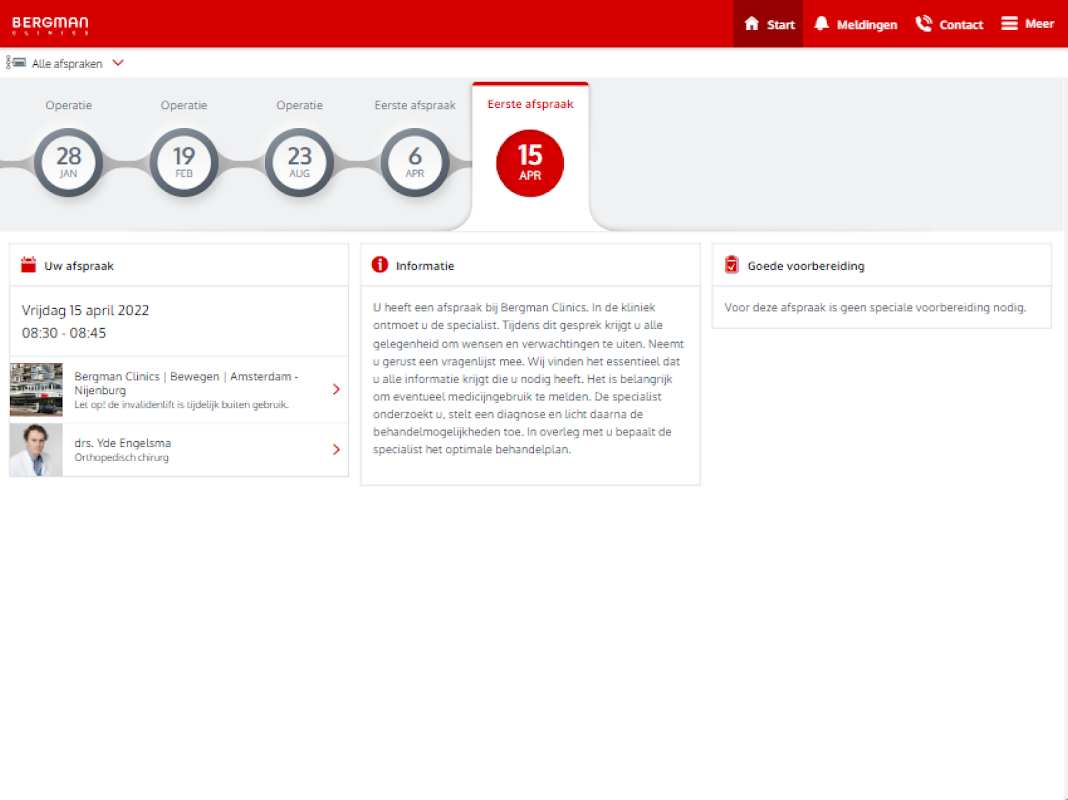Click the date Vrijdag 15 april 2022
The height and width of the screenshot is (800, 1068).
point(85,310)
